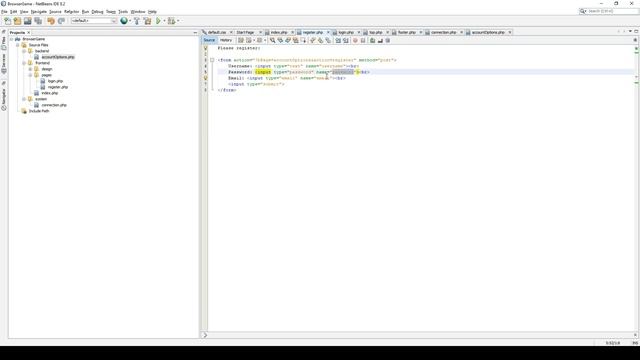Open the Tools menu
This screenshot has height=360, width=640.
click(x=123, y=12)
